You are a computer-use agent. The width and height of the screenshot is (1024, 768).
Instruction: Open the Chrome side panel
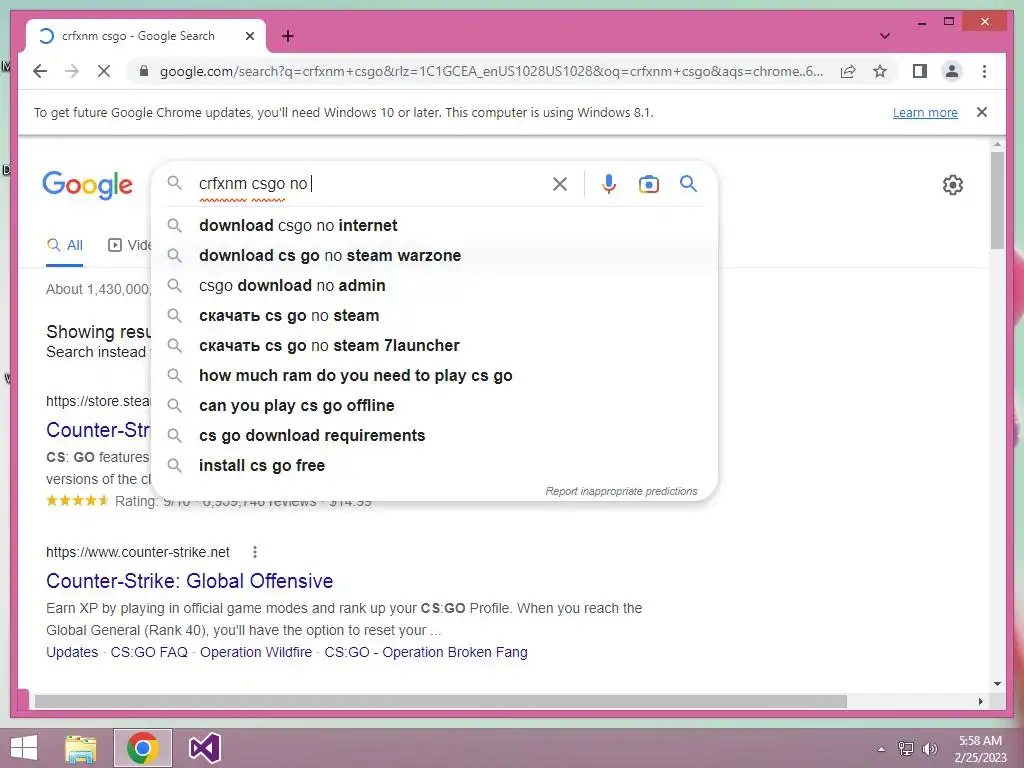coord(920,71)
